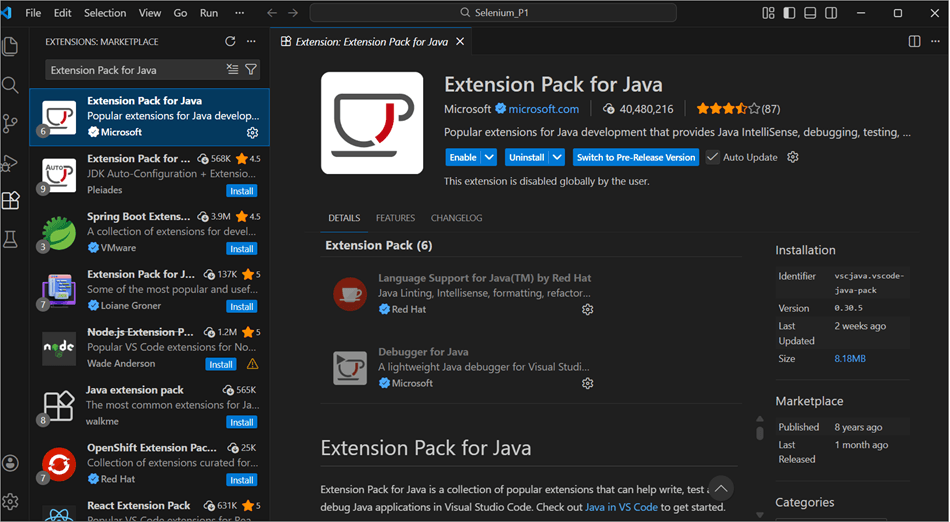The image size is (950, 522).
Task: Select React Extension Pack in results
Action: tap(150, 509)
